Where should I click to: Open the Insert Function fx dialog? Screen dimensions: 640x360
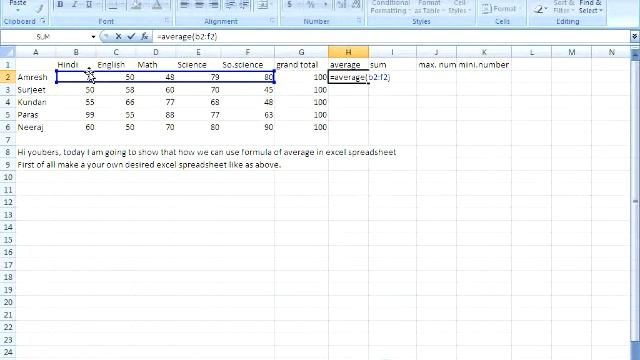pos(144,37)
